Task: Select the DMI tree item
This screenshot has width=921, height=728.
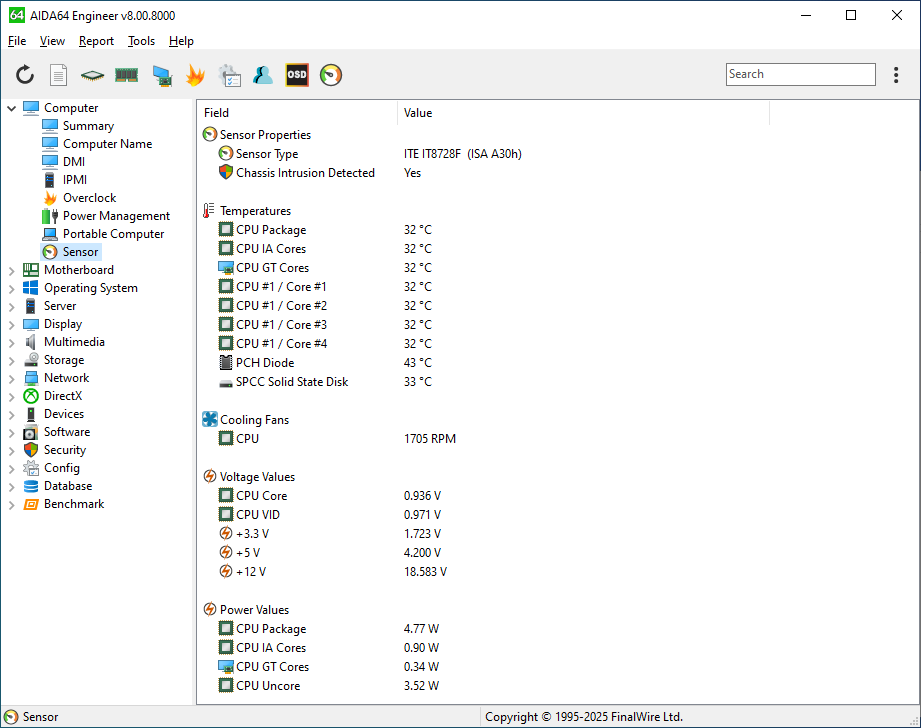Action: 74,162
